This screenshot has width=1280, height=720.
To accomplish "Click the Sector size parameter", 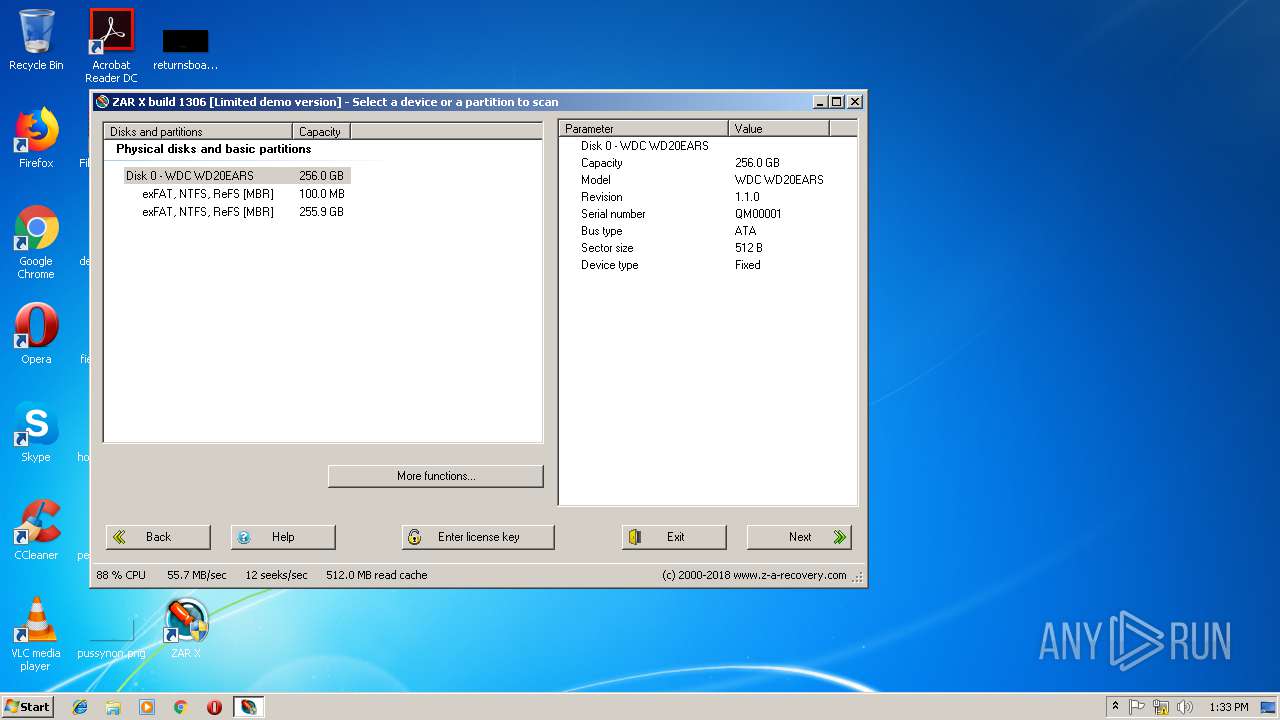I will 607,248.
